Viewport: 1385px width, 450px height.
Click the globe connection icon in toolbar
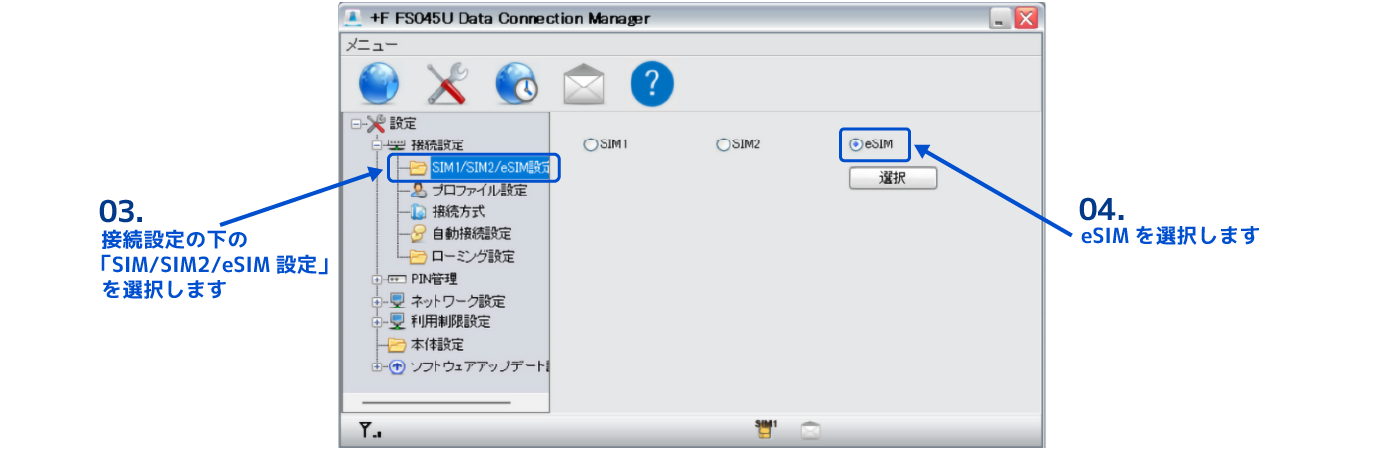click(379, 85)
